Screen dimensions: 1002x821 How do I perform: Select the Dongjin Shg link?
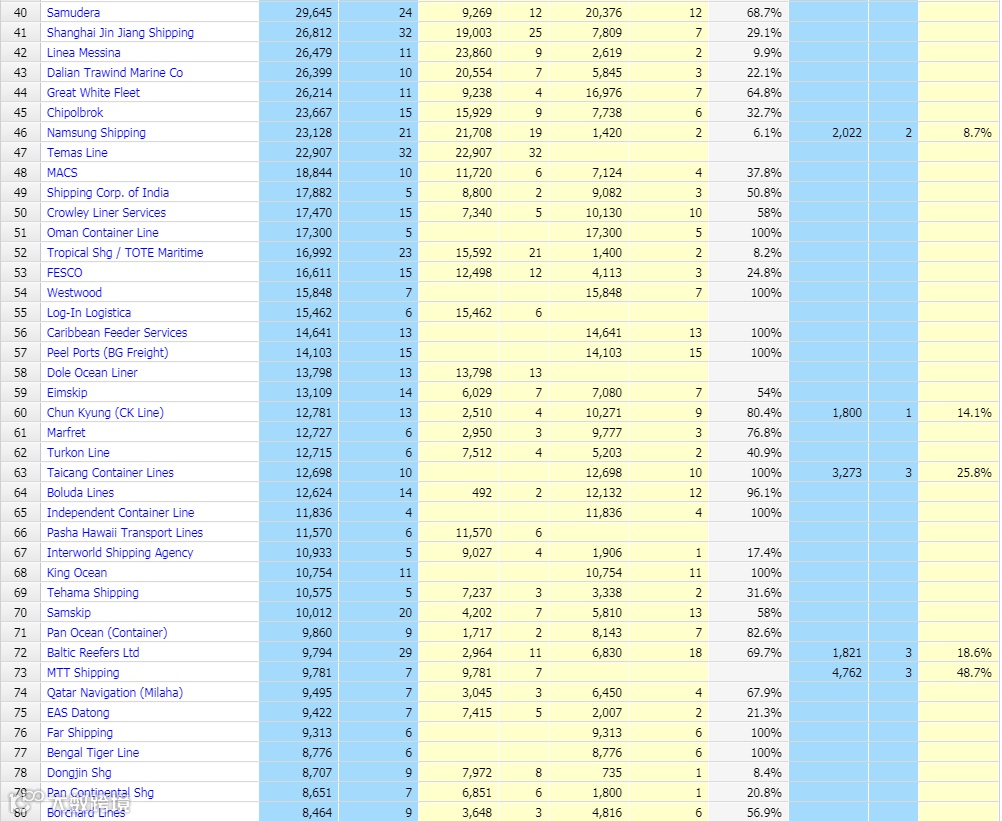[79, 773]
